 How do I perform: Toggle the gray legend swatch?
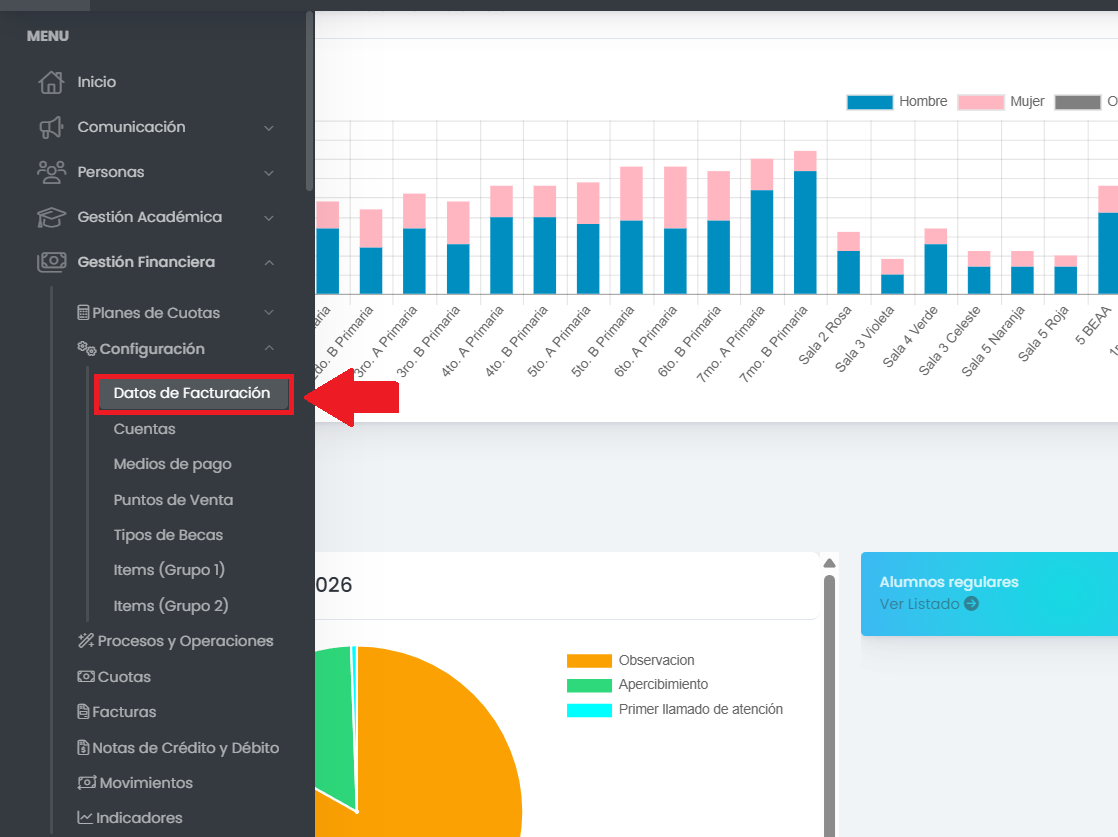pos(1078,102)
